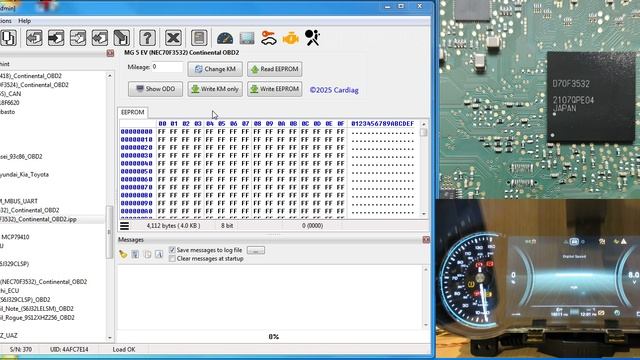
Task: Click the Read EEPROM button
Action: click(x=275, y=69)
